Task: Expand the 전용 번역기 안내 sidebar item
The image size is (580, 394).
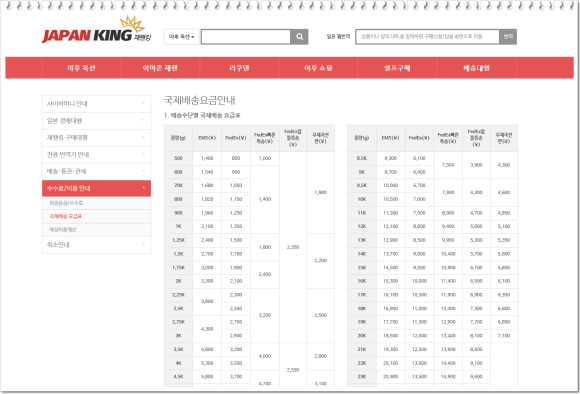Action: tap(97, 154)
